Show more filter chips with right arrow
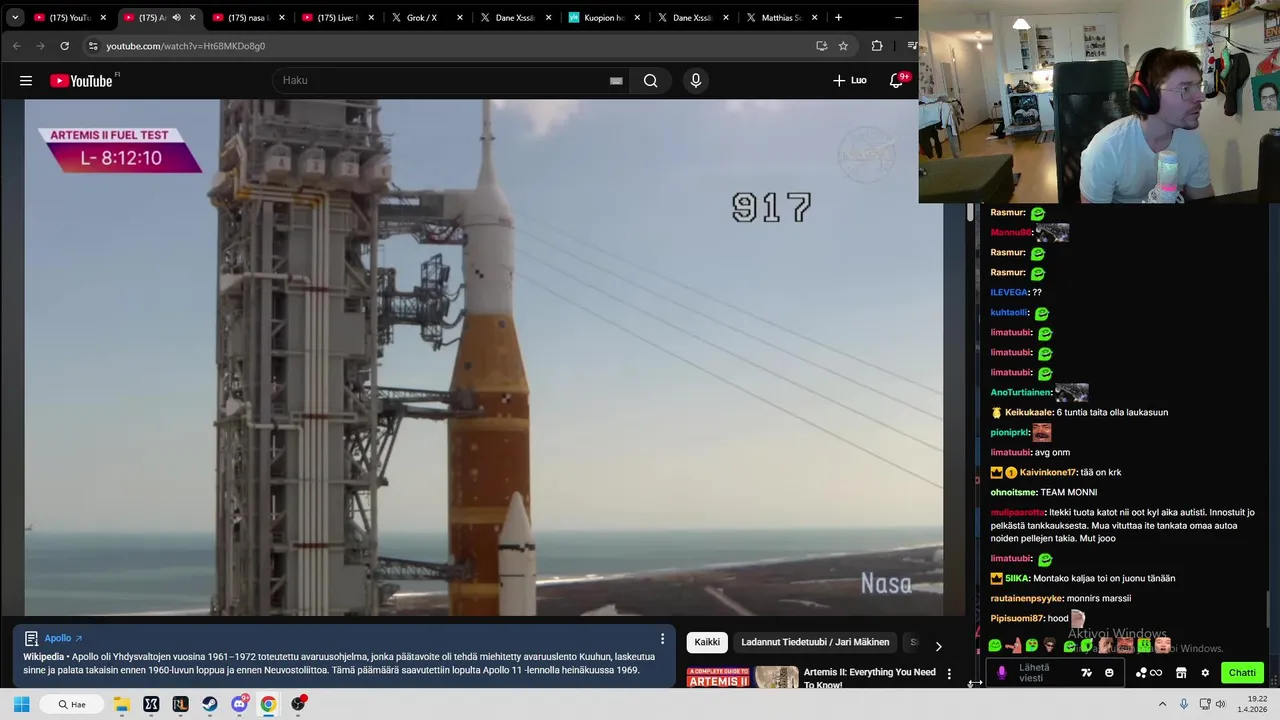1280x720 pixels. pos(938,646)
